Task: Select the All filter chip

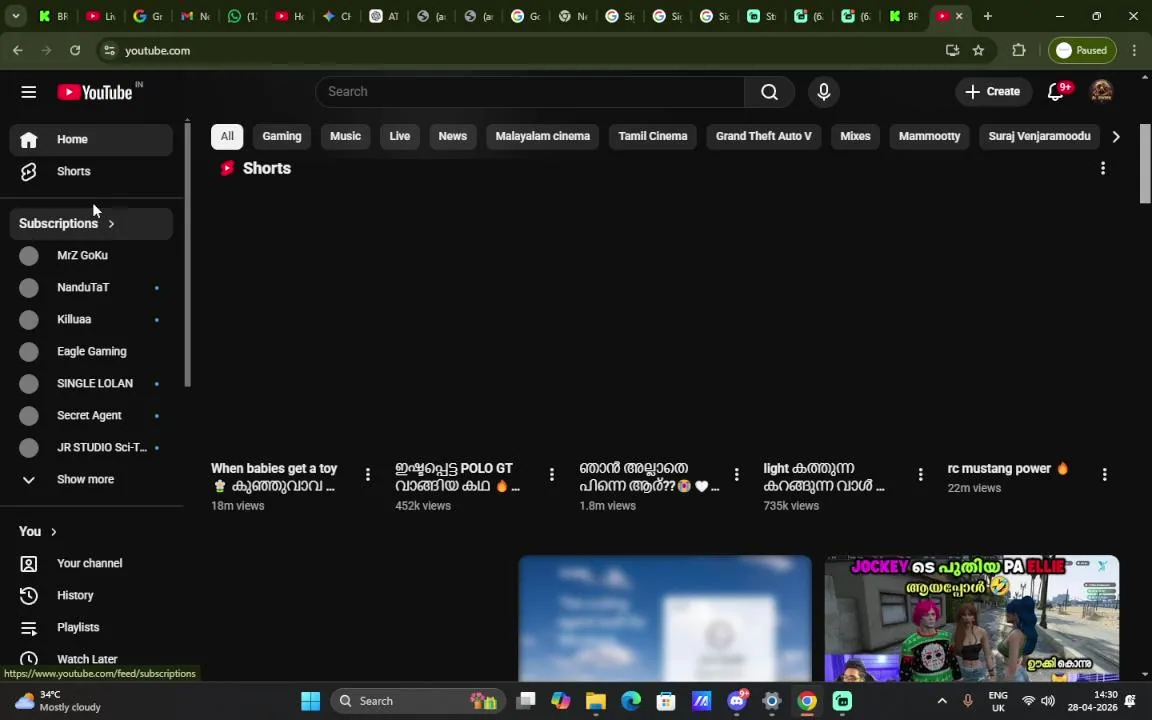Action: [227, 136]
